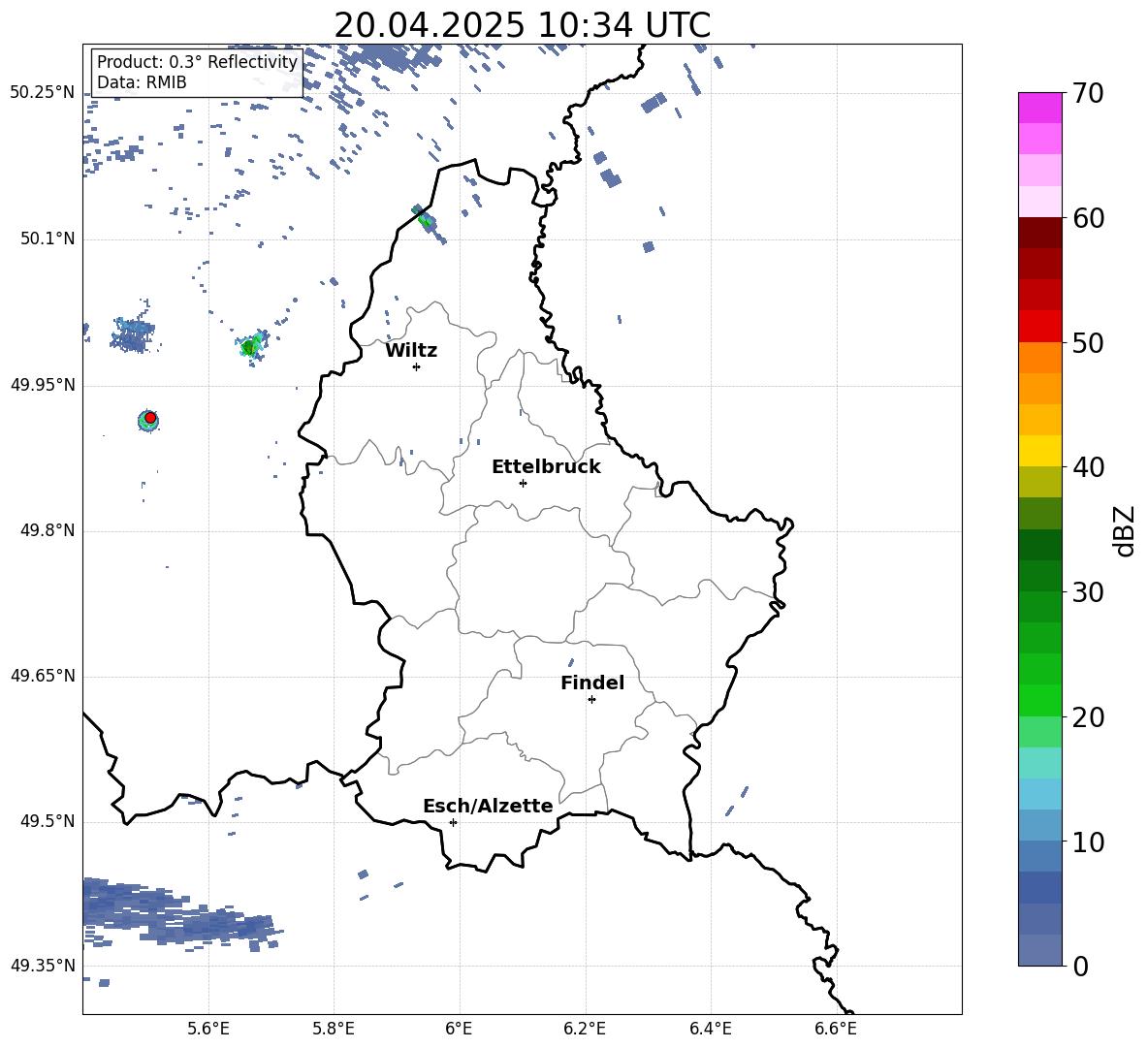1148x1048 pixels.
Task: Click the 50 tick on colorbar
Action: point(1088,343)
